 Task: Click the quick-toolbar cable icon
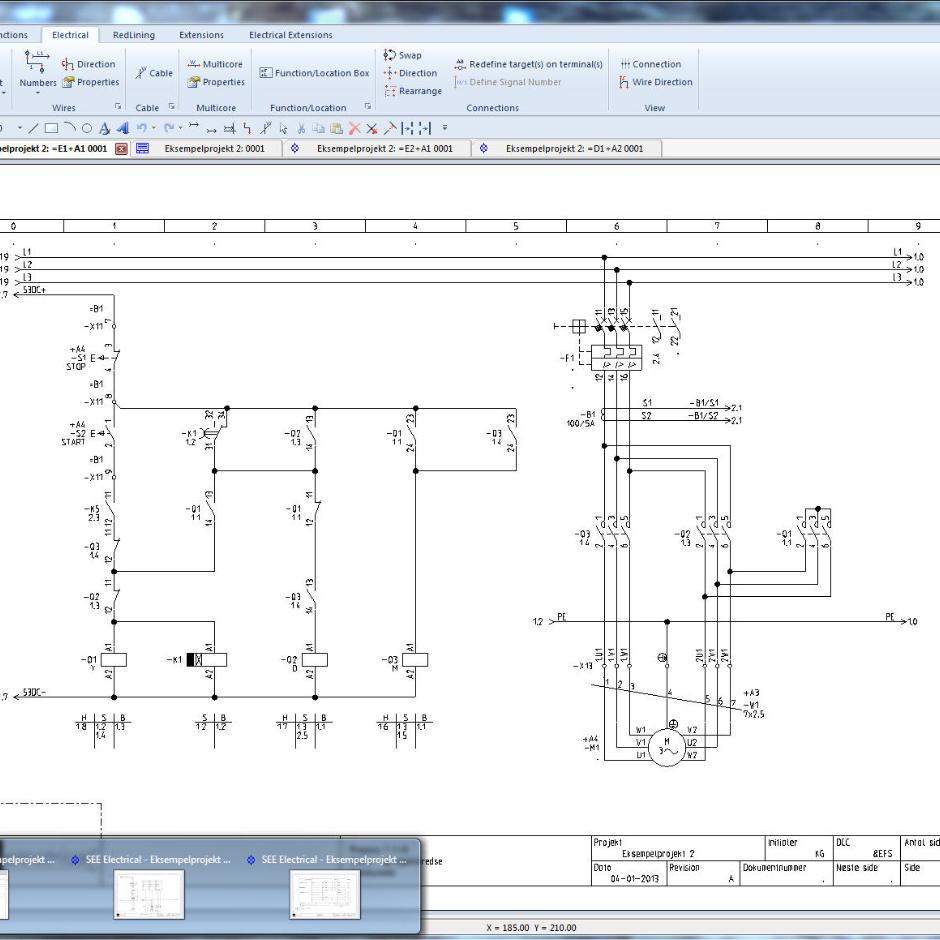tap(266, 128)
